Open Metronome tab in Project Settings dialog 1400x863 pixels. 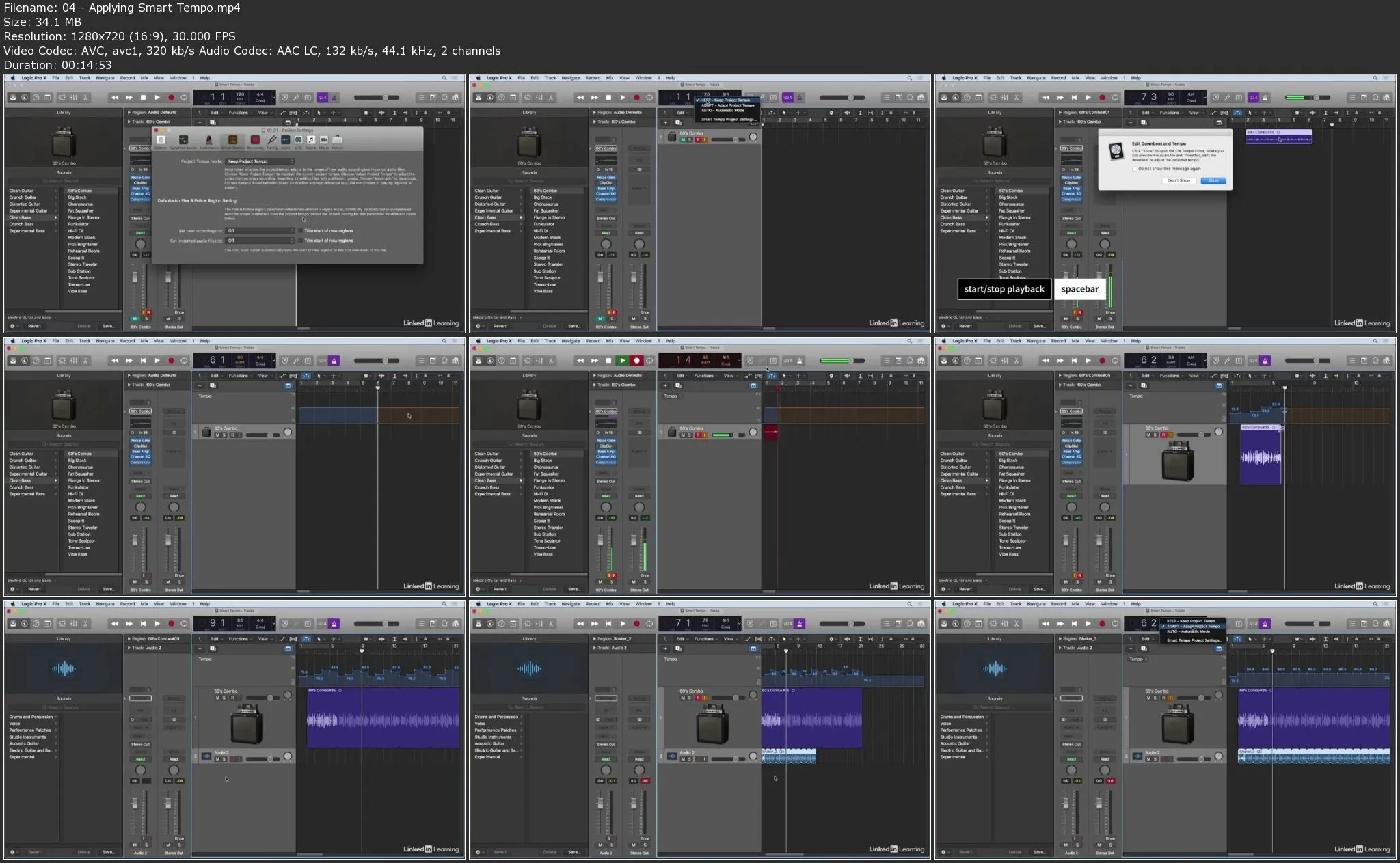tap(209, 141)
